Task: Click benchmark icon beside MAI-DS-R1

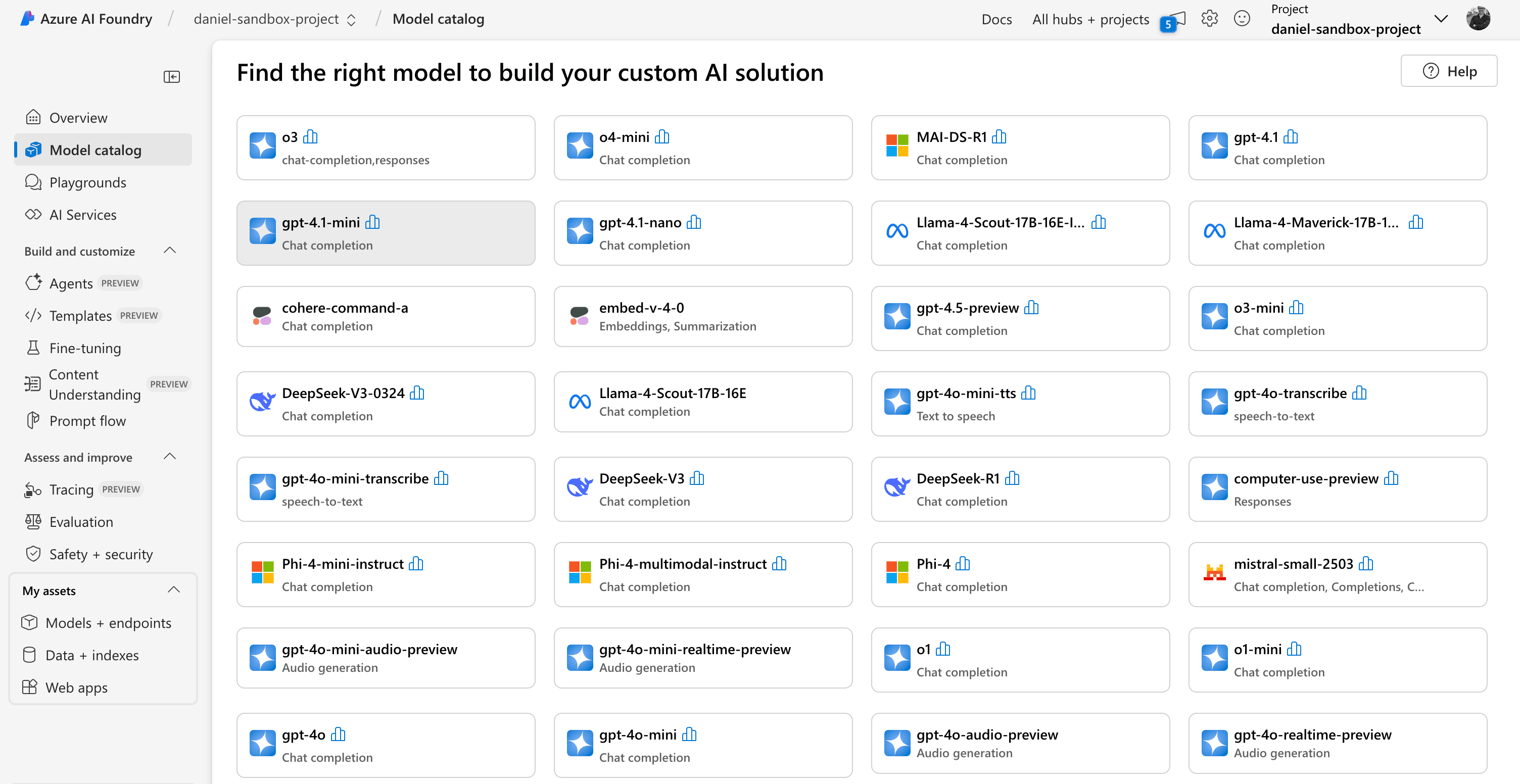Action: click(999, 137)
